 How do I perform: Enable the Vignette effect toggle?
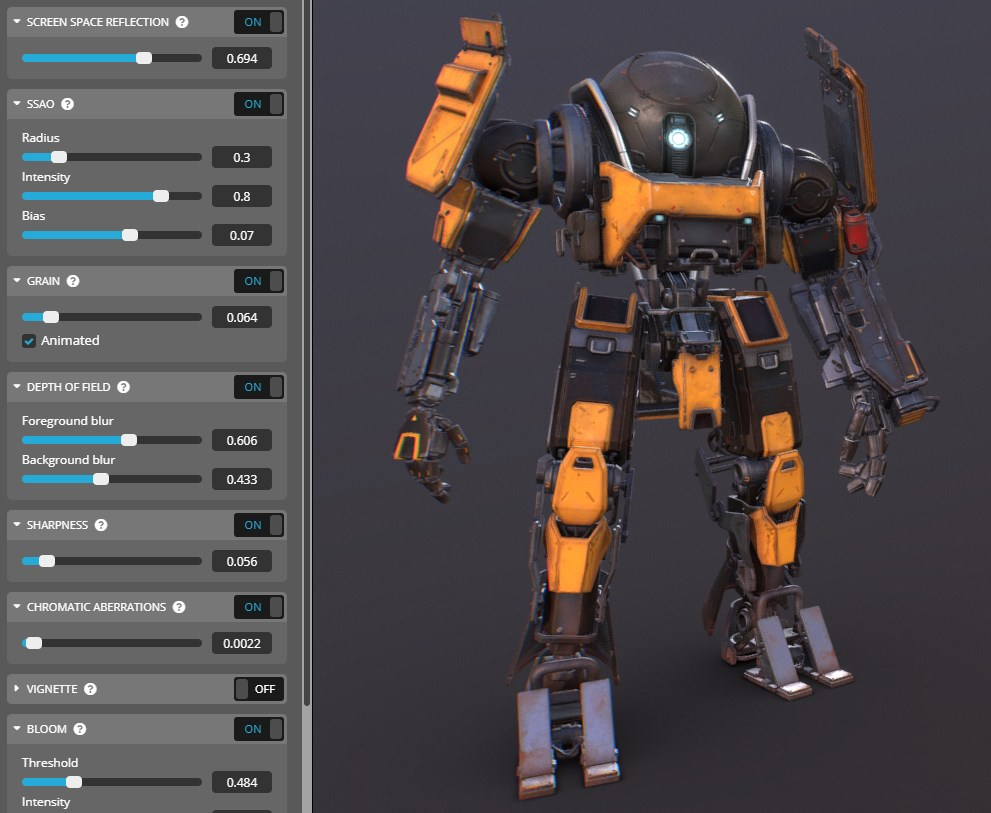click(x=259, y=689)
